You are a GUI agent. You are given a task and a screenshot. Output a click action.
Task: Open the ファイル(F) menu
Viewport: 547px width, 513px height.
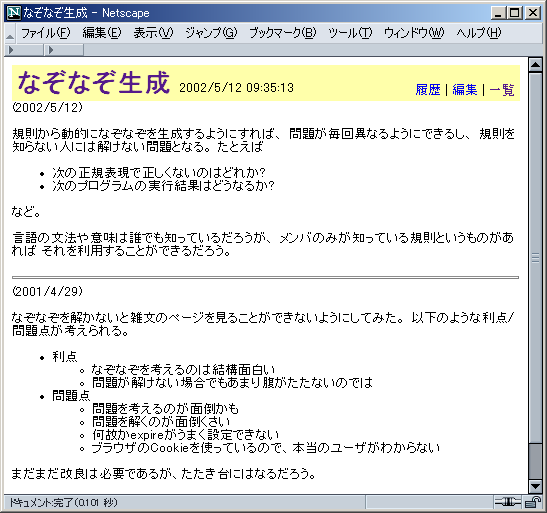pos(46,33)
